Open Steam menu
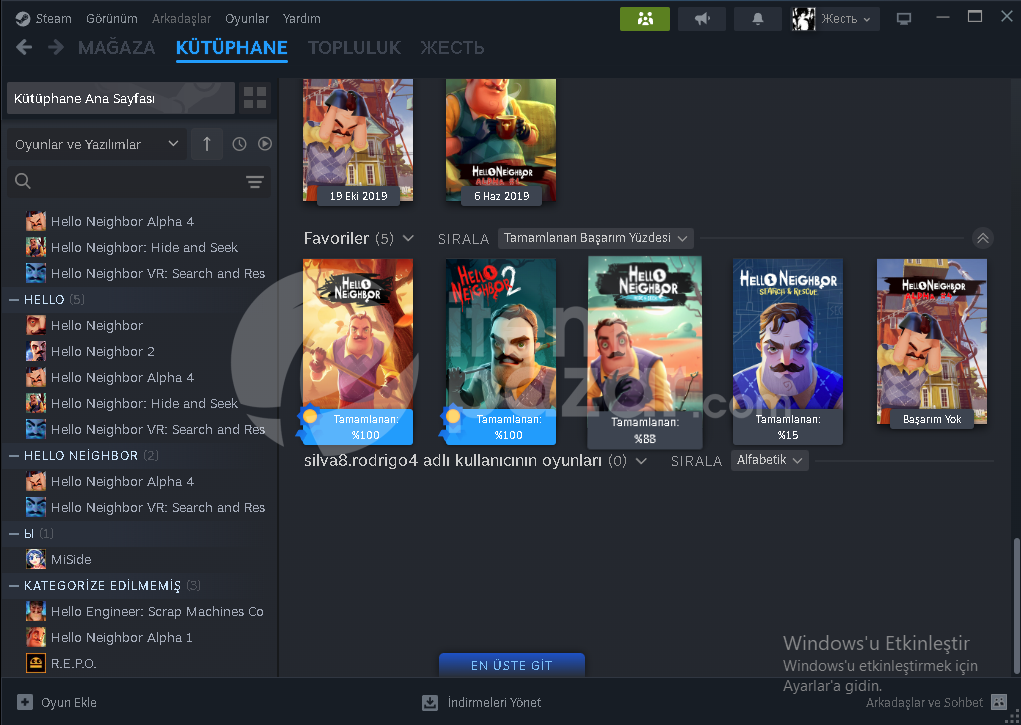The height and width of the screenshot is (725, 1021). [53, 19]
